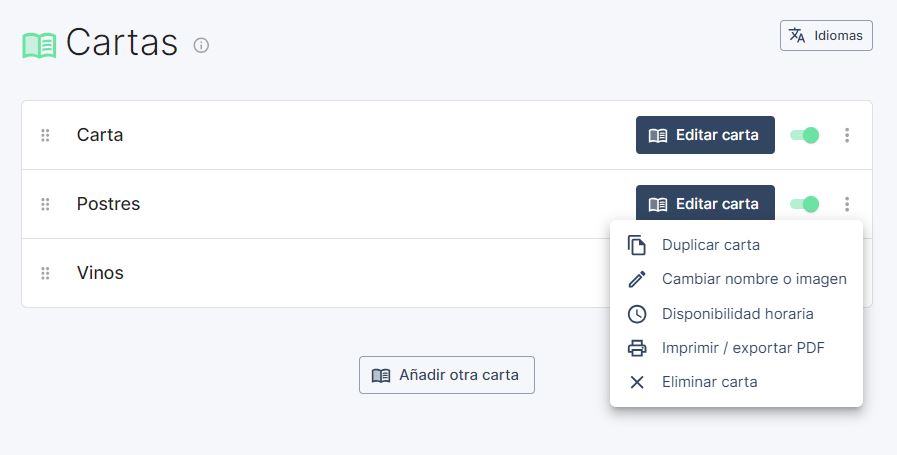Click drag handle icon for Carta row

pyautogui.click(x=45, y=135)
